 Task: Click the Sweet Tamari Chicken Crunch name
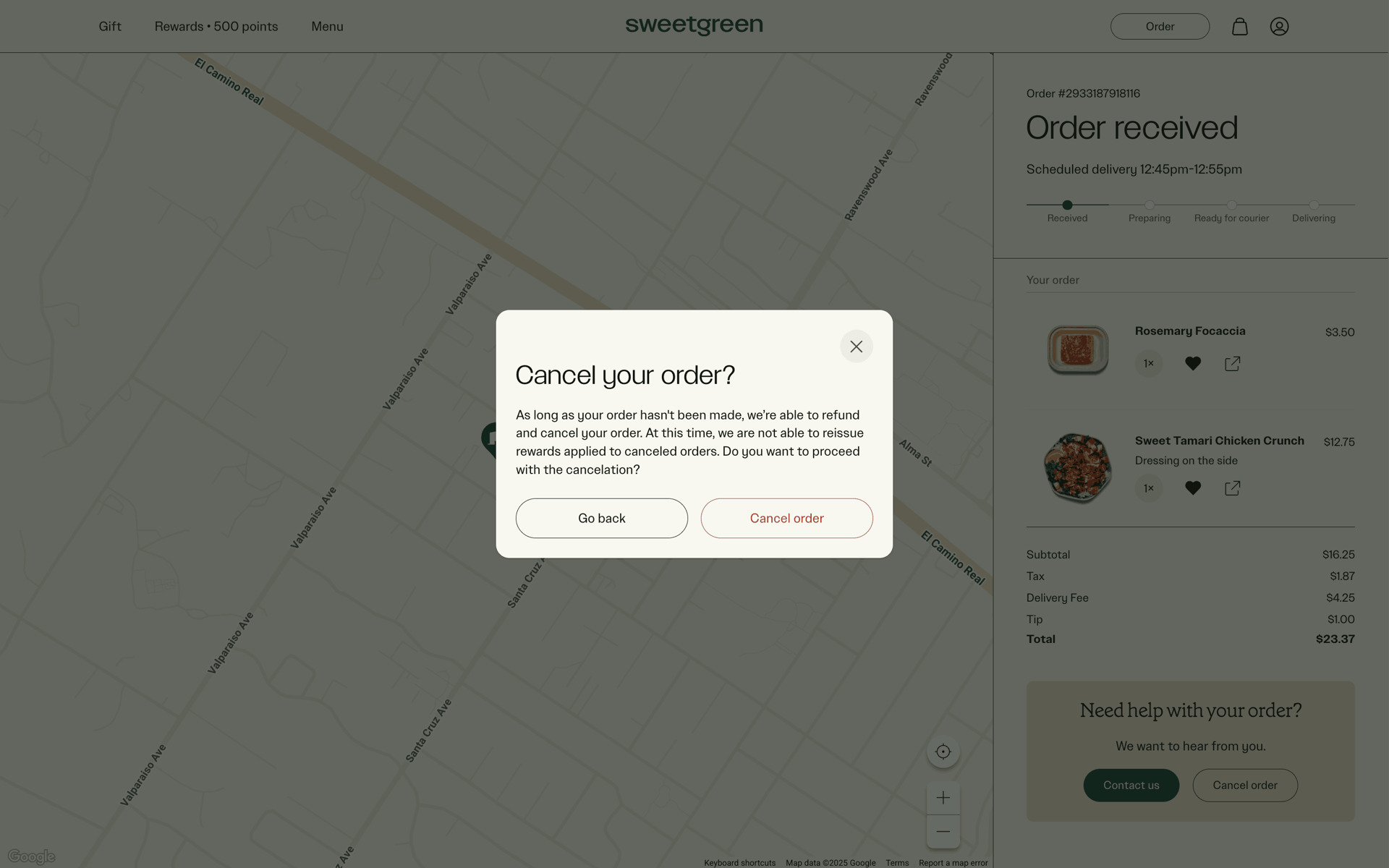(1219, 441)
